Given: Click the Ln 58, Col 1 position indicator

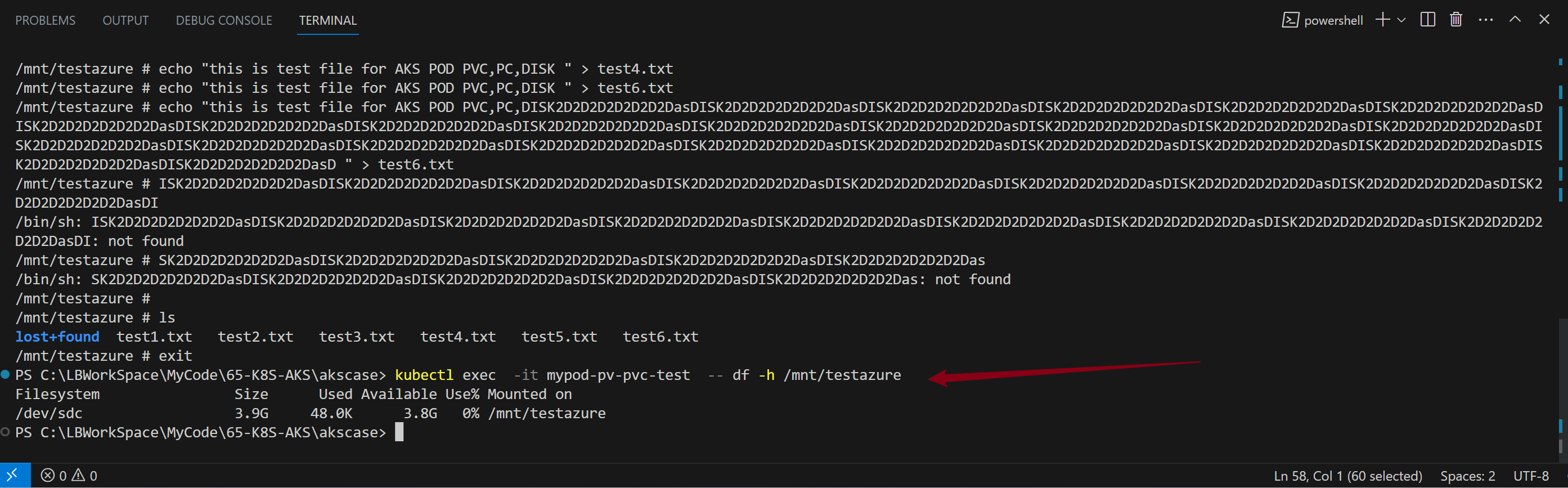Looking at the screenshot, I should 1347,476.
